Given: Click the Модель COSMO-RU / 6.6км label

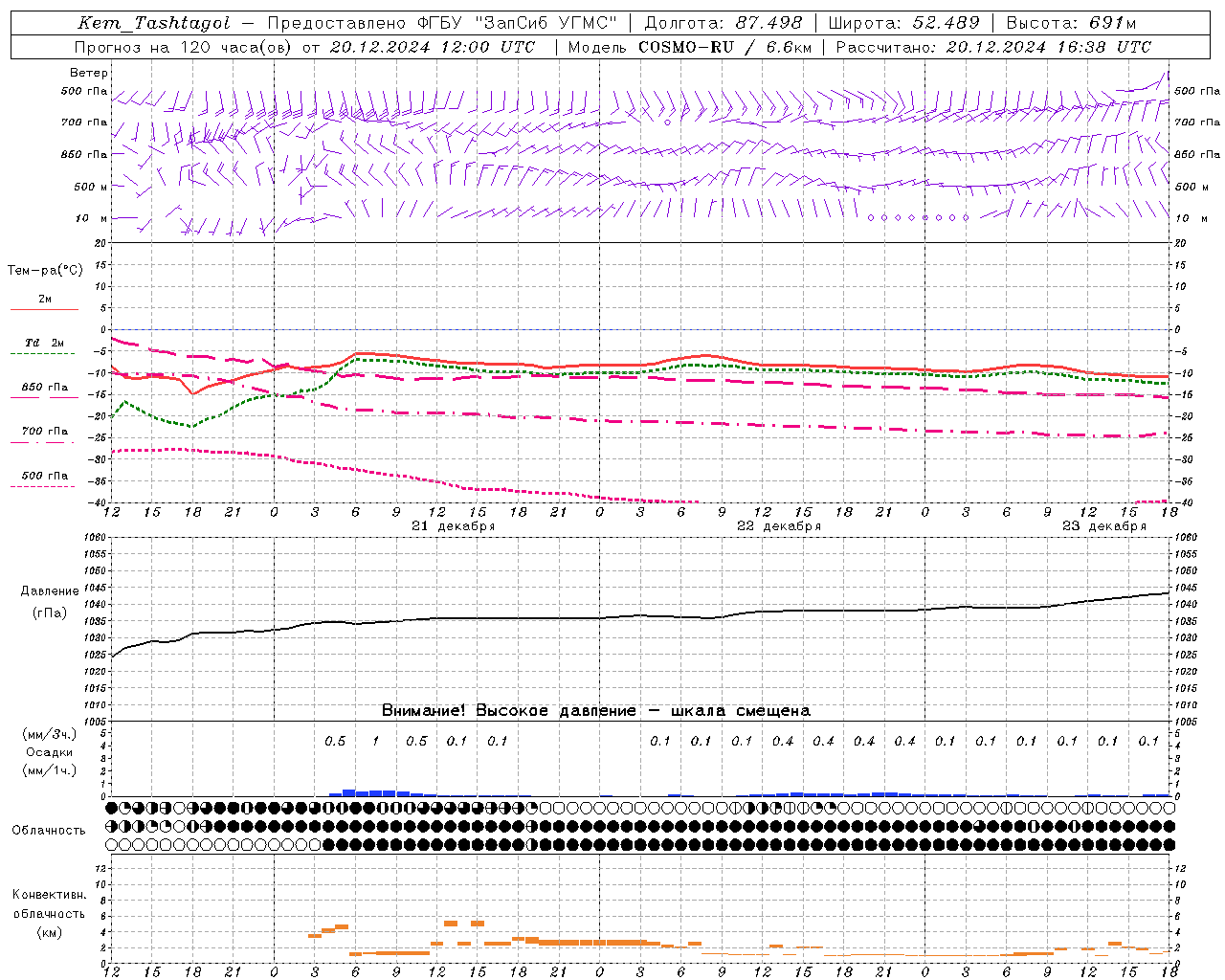Looking at the screenshot, I should coord(689,47).
